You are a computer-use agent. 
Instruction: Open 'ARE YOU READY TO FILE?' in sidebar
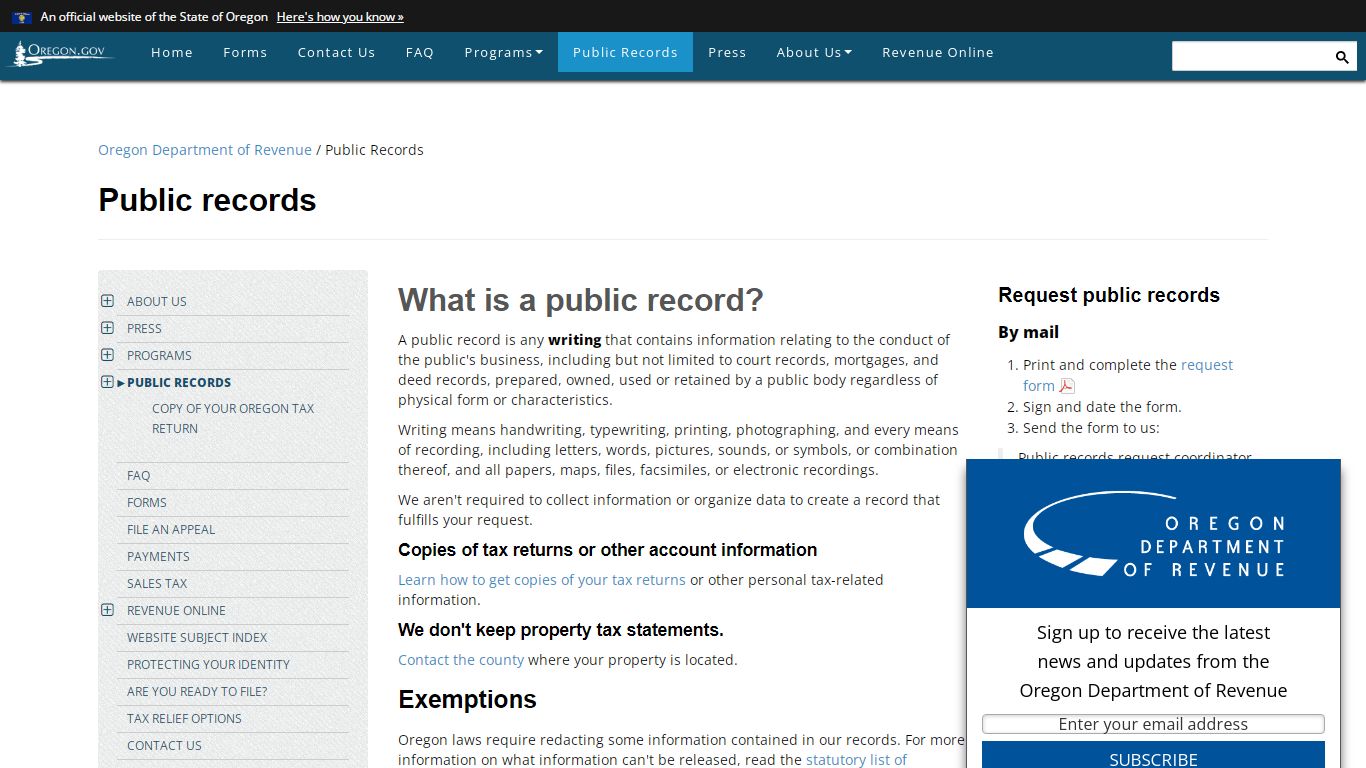click(x=197, y=692)
